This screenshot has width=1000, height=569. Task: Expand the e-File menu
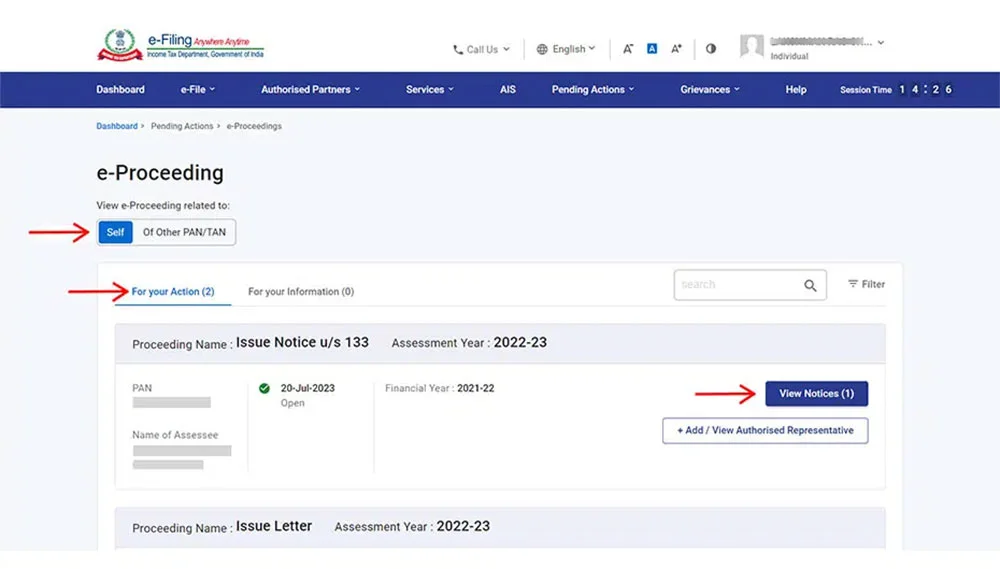[x=197, y=89]
